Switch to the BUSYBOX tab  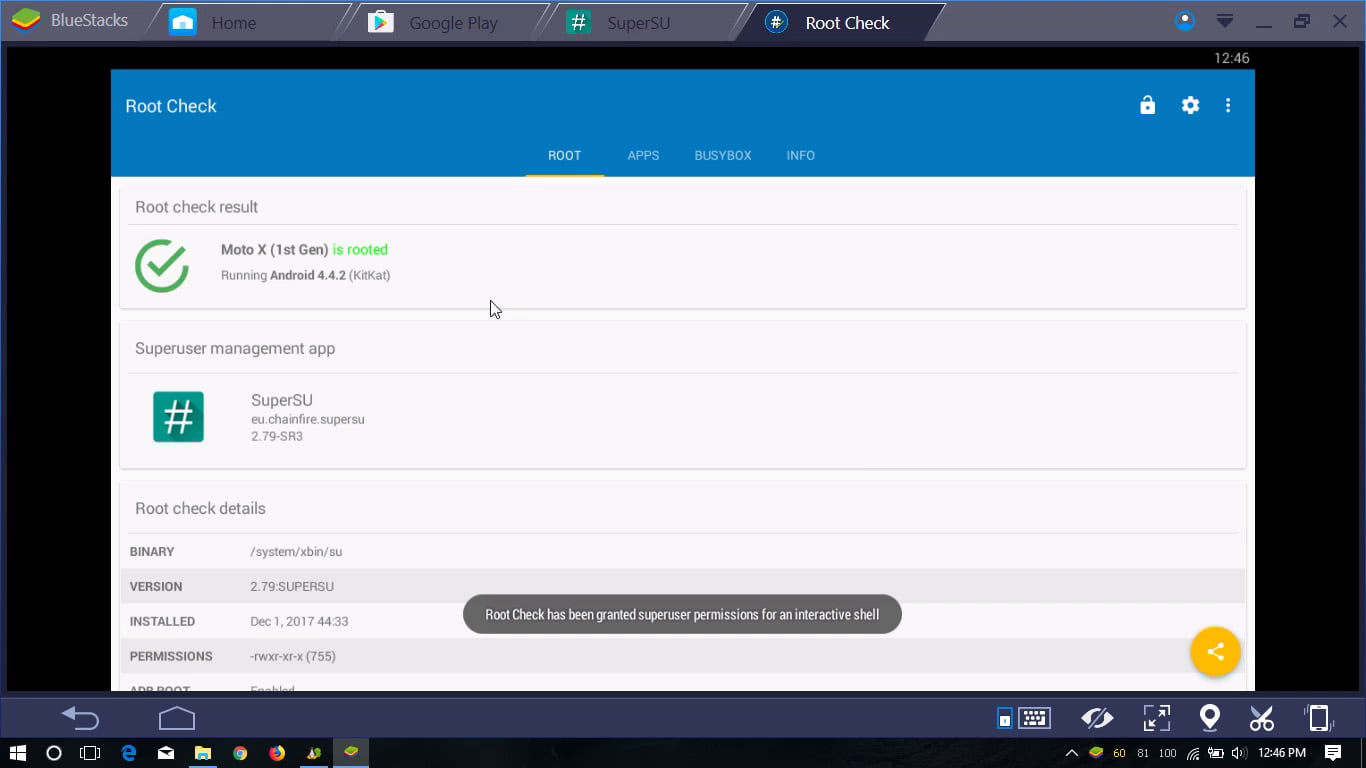(722, 156)
